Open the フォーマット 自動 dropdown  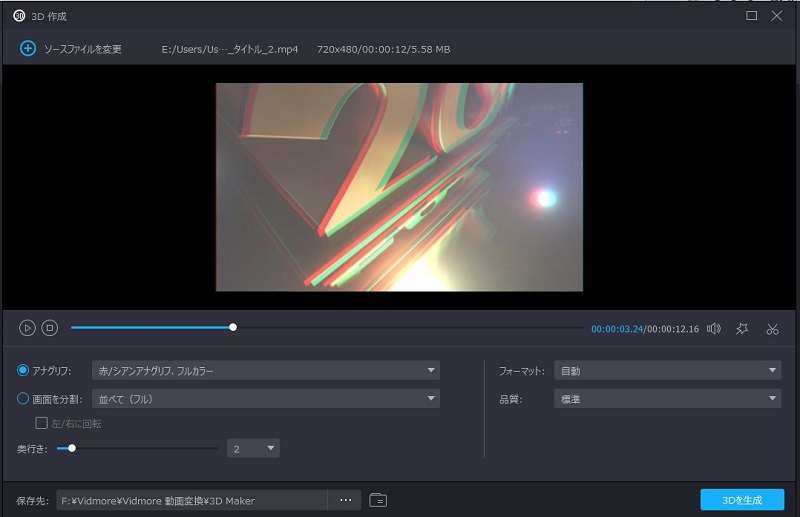pyautogui.click(x=667, y=371)
